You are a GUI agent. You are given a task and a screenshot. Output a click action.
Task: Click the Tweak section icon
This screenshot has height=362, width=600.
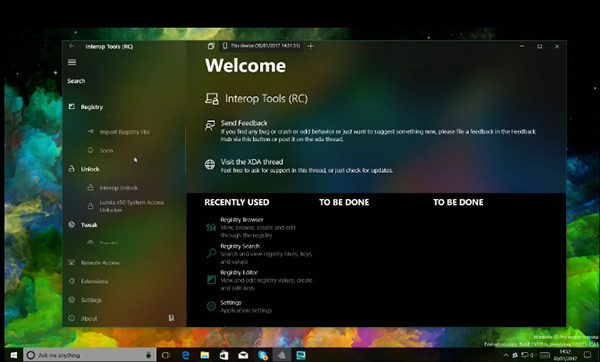point(72,224)
